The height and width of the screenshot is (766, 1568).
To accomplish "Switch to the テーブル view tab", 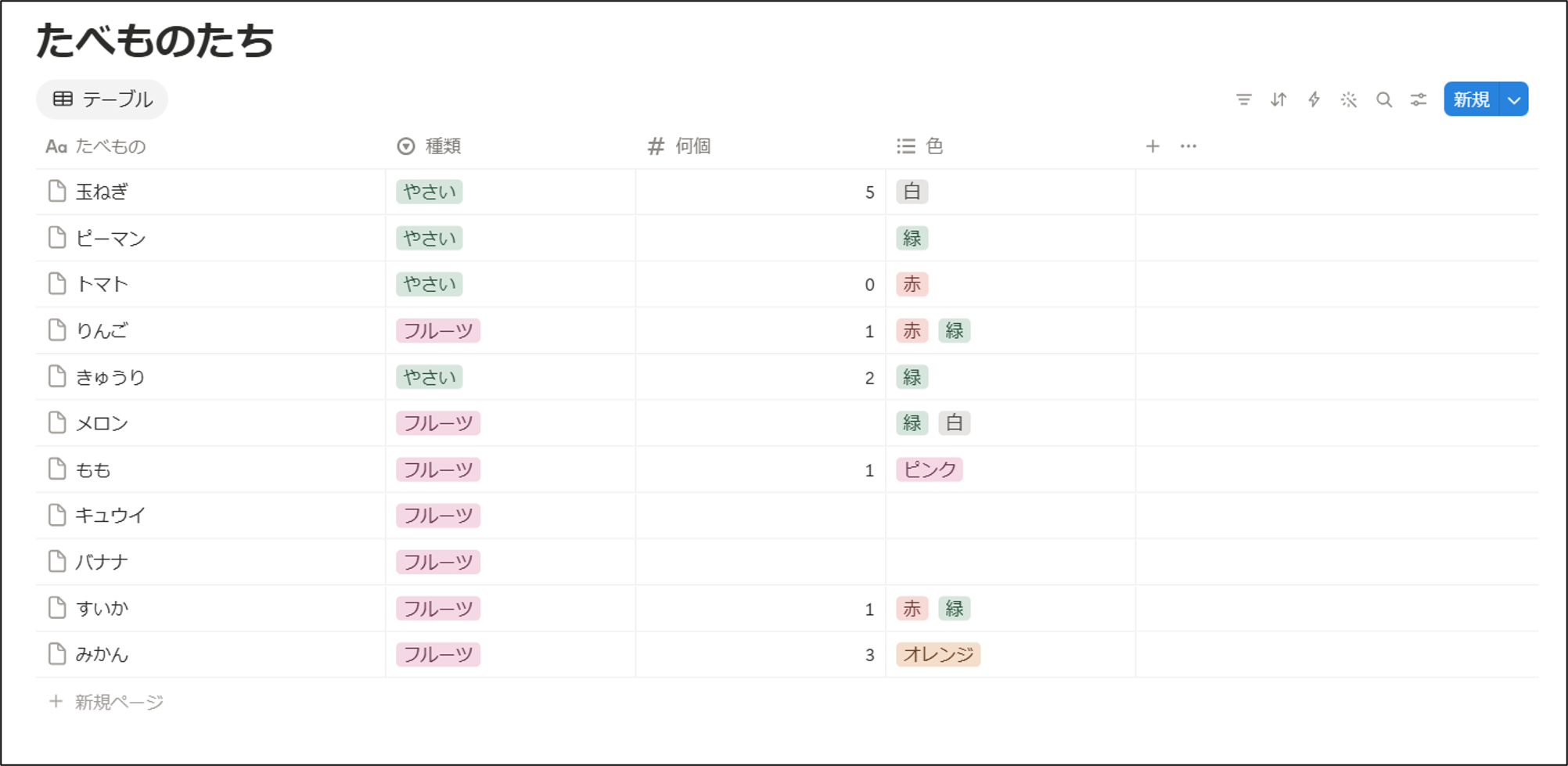I will (102, 99).
